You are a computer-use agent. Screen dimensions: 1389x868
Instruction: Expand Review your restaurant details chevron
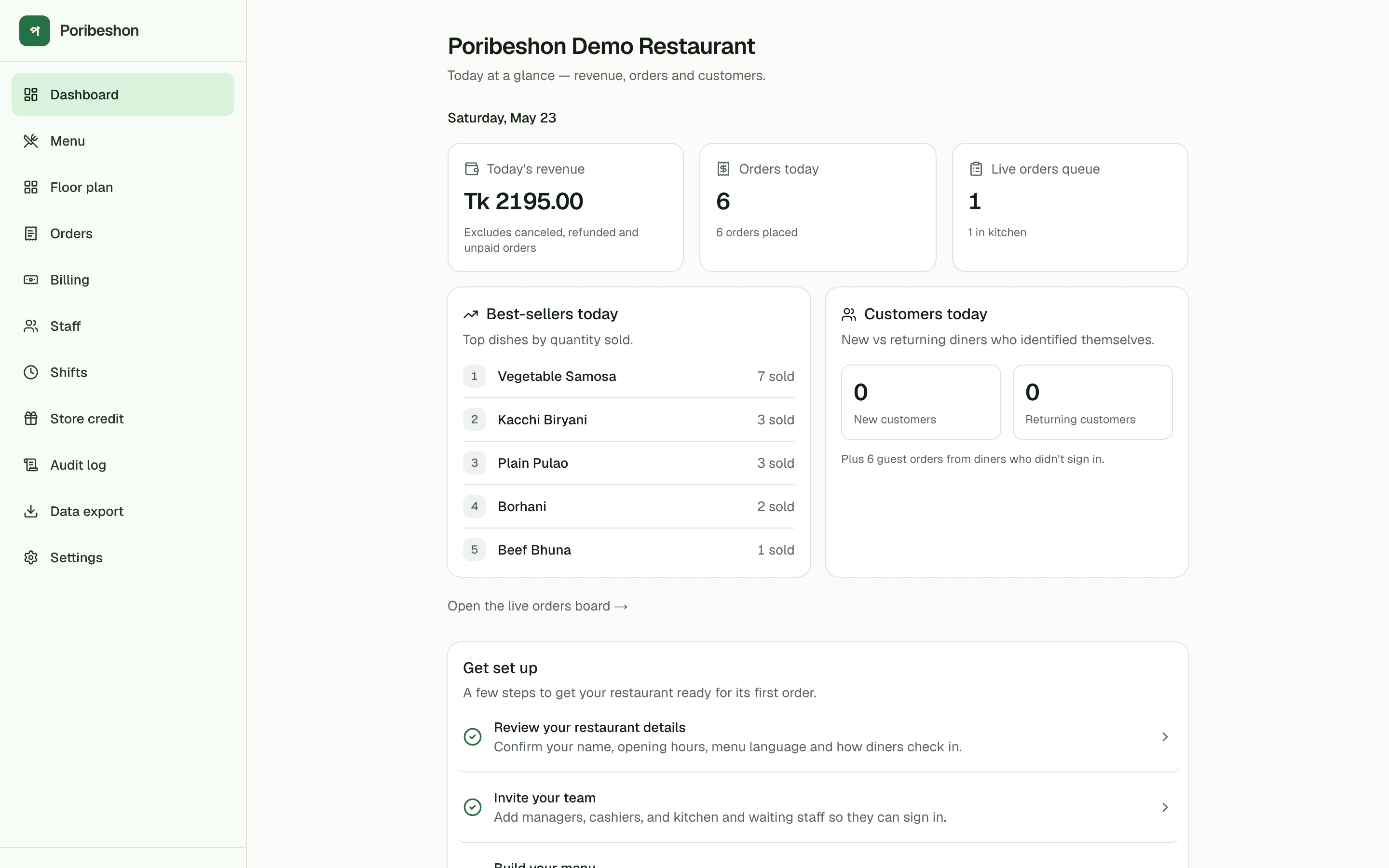click(1165, 736)
